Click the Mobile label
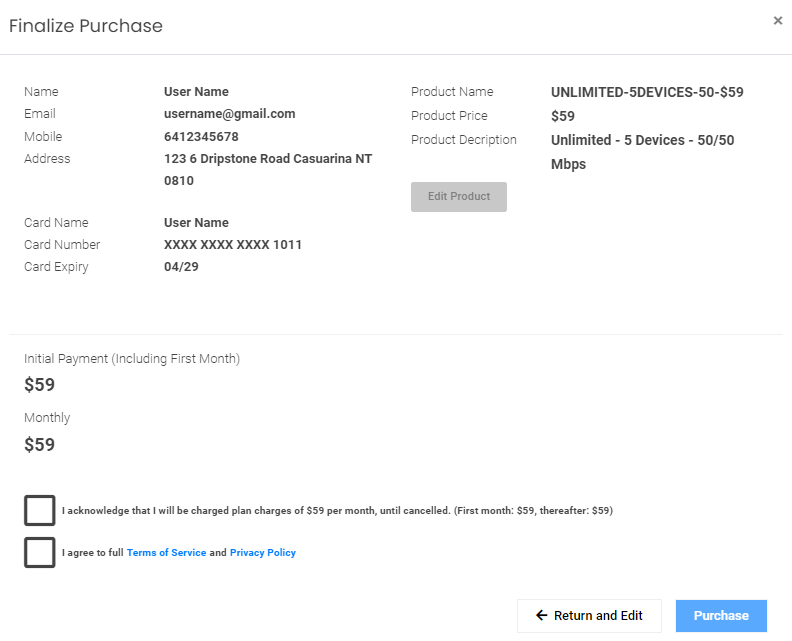Screen dimensions: 792x641 coord(43,137)
